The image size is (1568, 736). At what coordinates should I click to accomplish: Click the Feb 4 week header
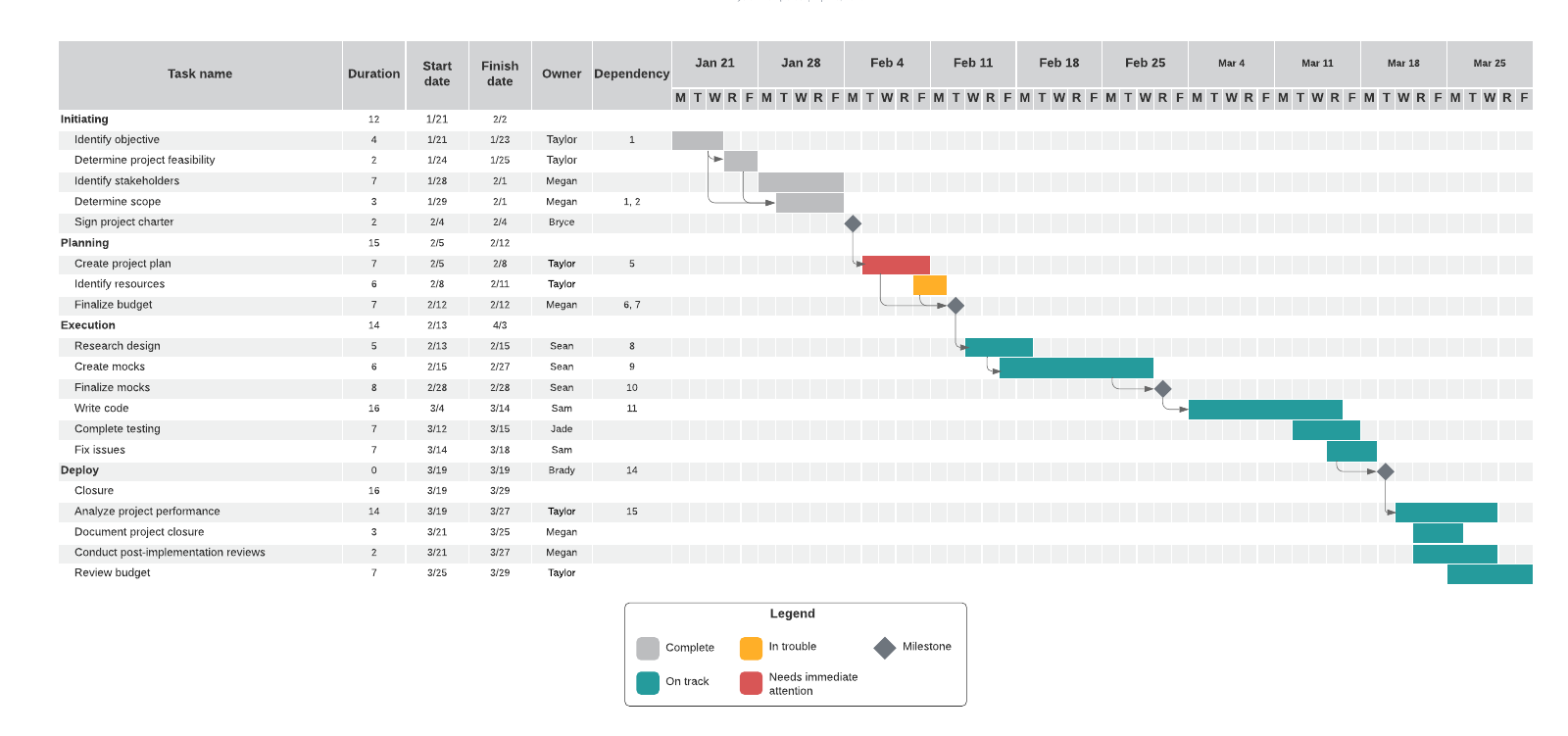coord(887,64)
